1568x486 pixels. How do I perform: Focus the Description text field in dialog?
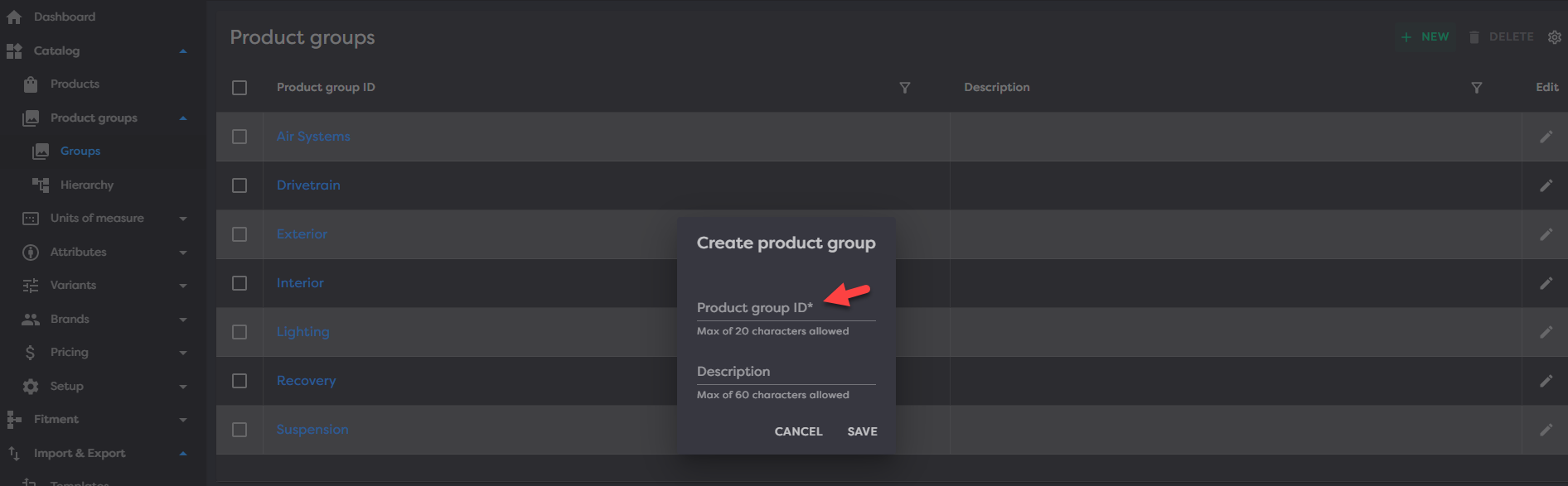[x=785, y=373]
